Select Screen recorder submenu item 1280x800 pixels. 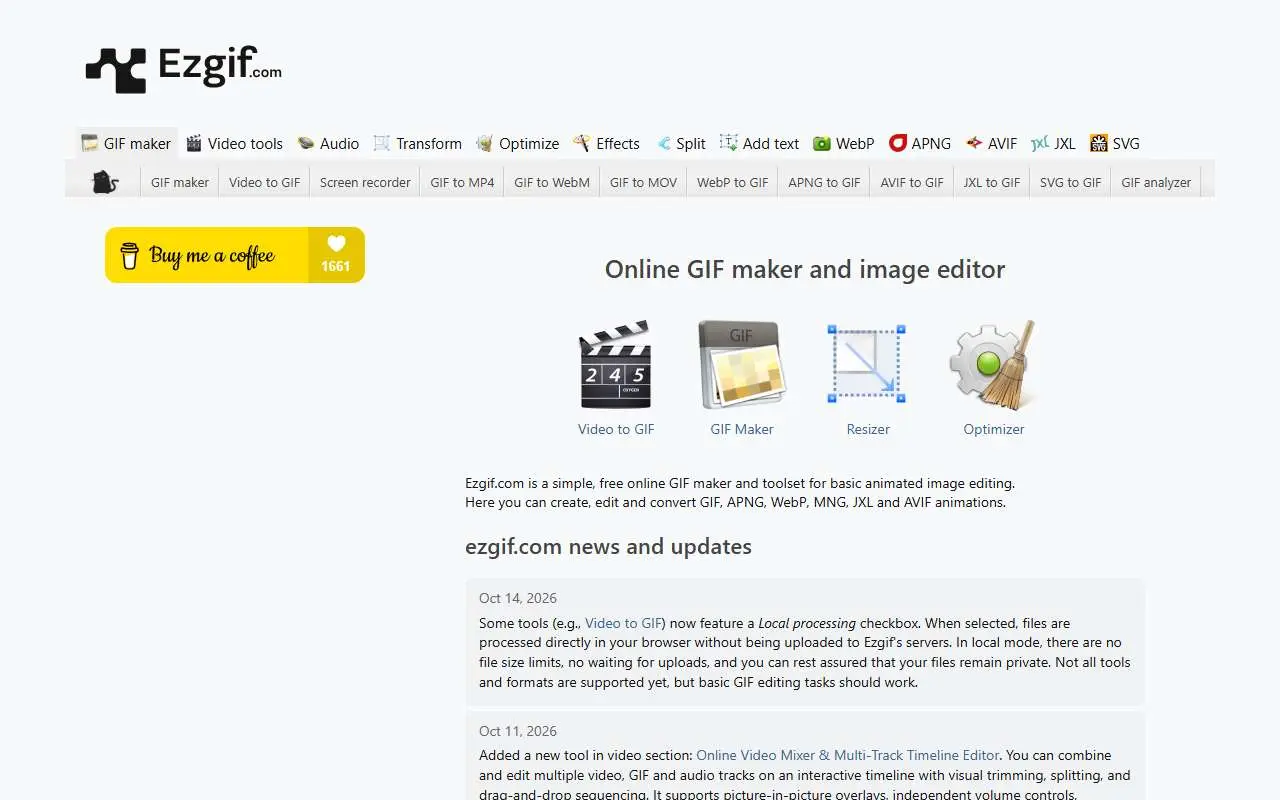pyautogui.click(x=365, y=182)
